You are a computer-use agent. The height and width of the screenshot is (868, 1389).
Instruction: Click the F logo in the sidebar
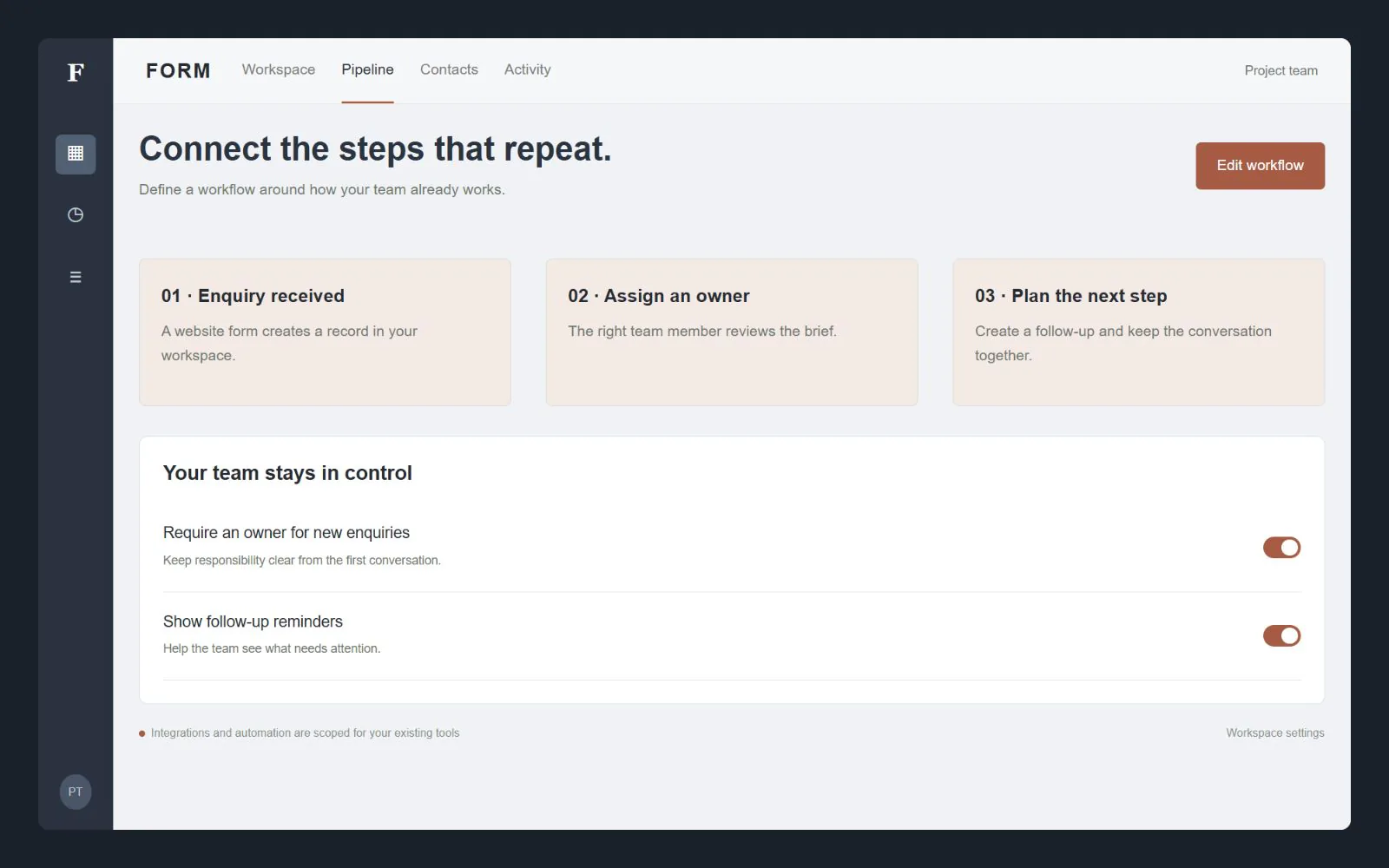[76, 72]
